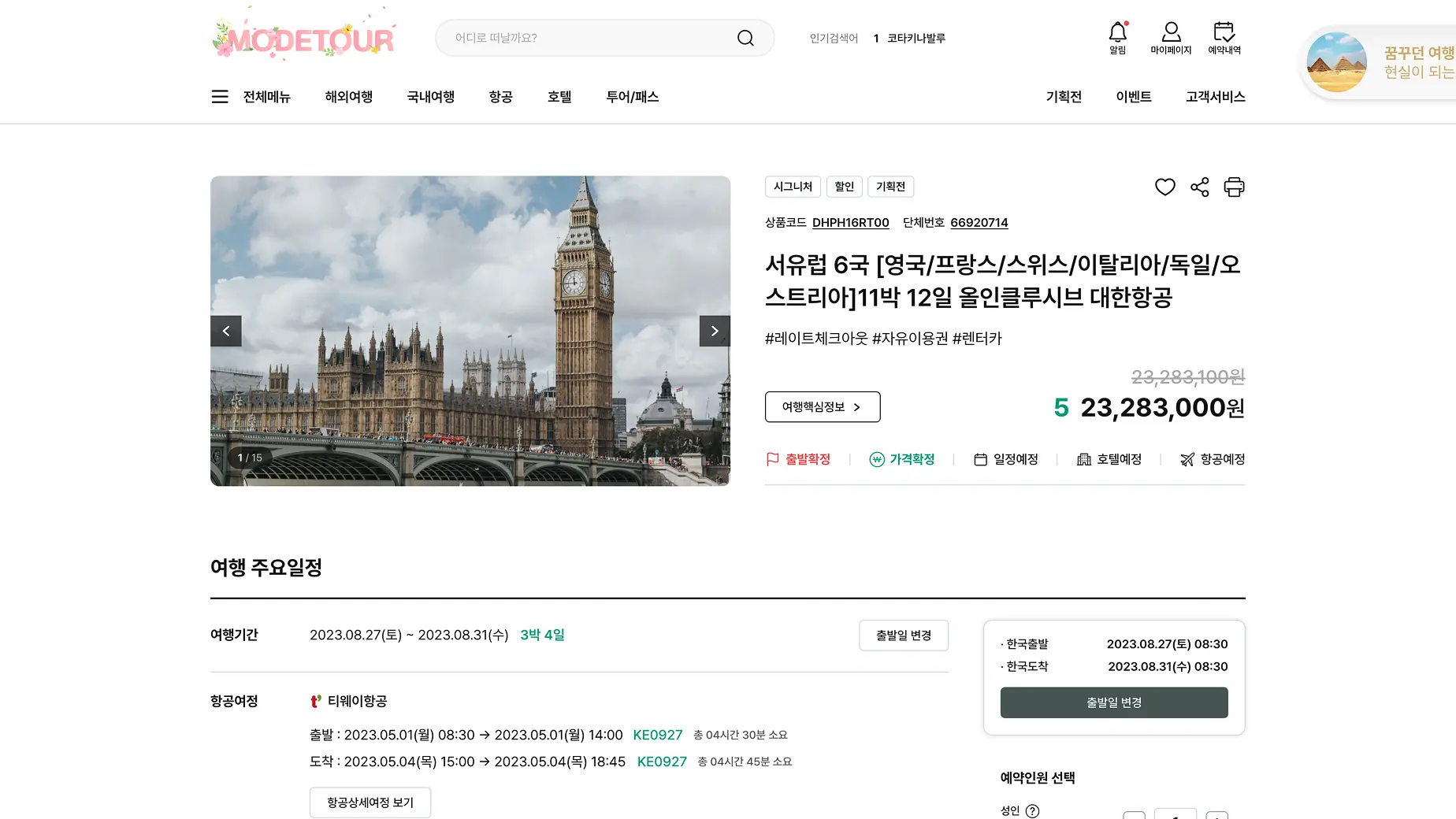The image size is (1456, 819).
Task: Open 항공상세여정 보기 flight details
Action: (370, 802)
